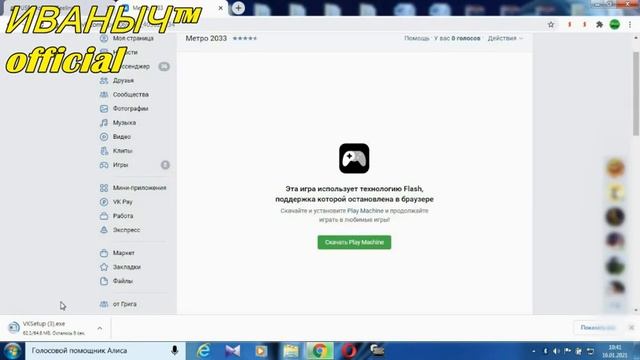Click the taskbar clock and date

(x=614, y=351)
